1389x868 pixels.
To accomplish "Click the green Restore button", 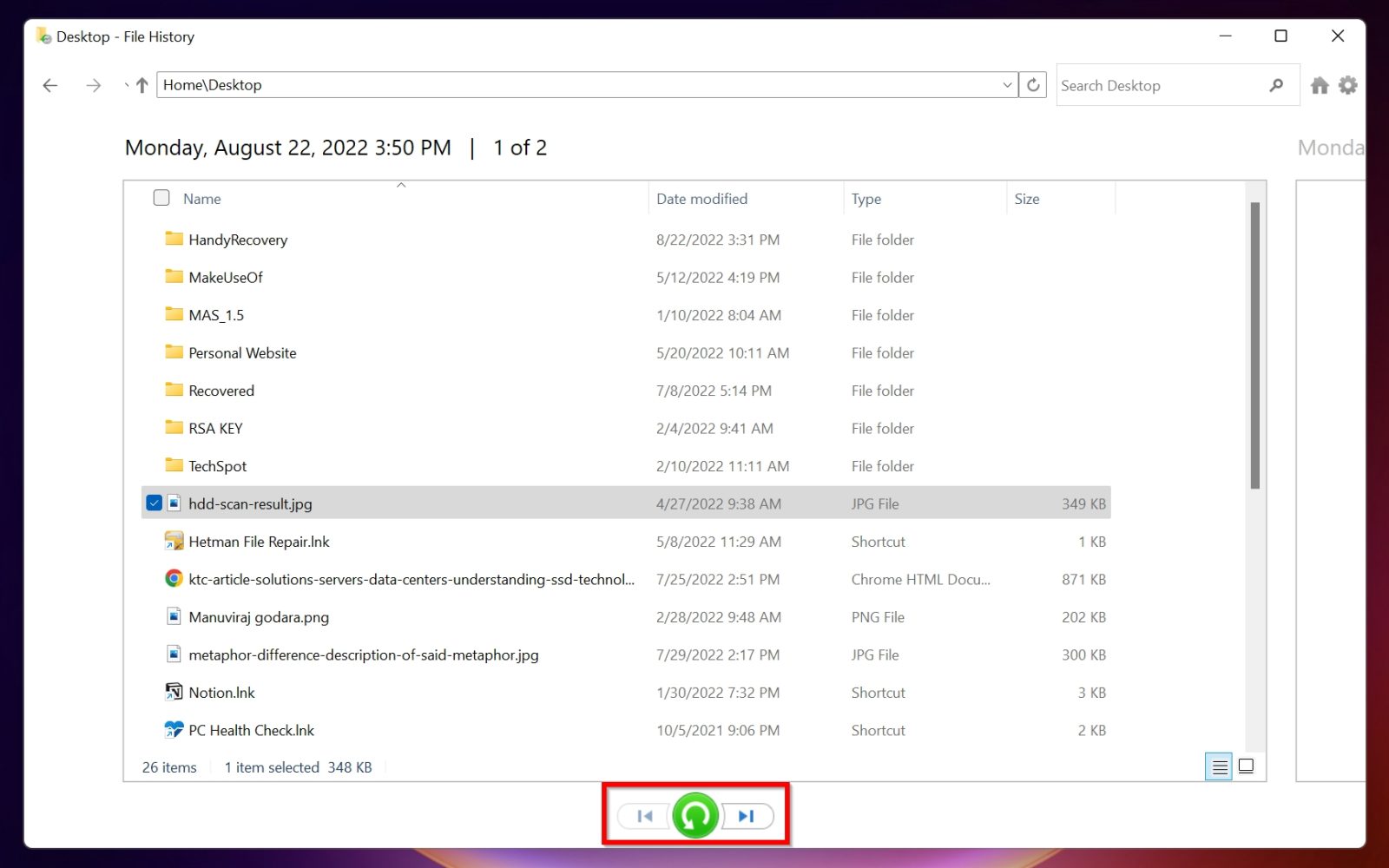I will pyautogui.click(x=694, y=814).
